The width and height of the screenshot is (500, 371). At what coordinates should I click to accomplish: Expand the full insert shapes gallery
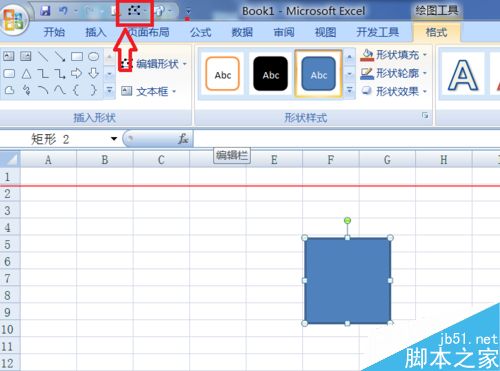(109, 90)
